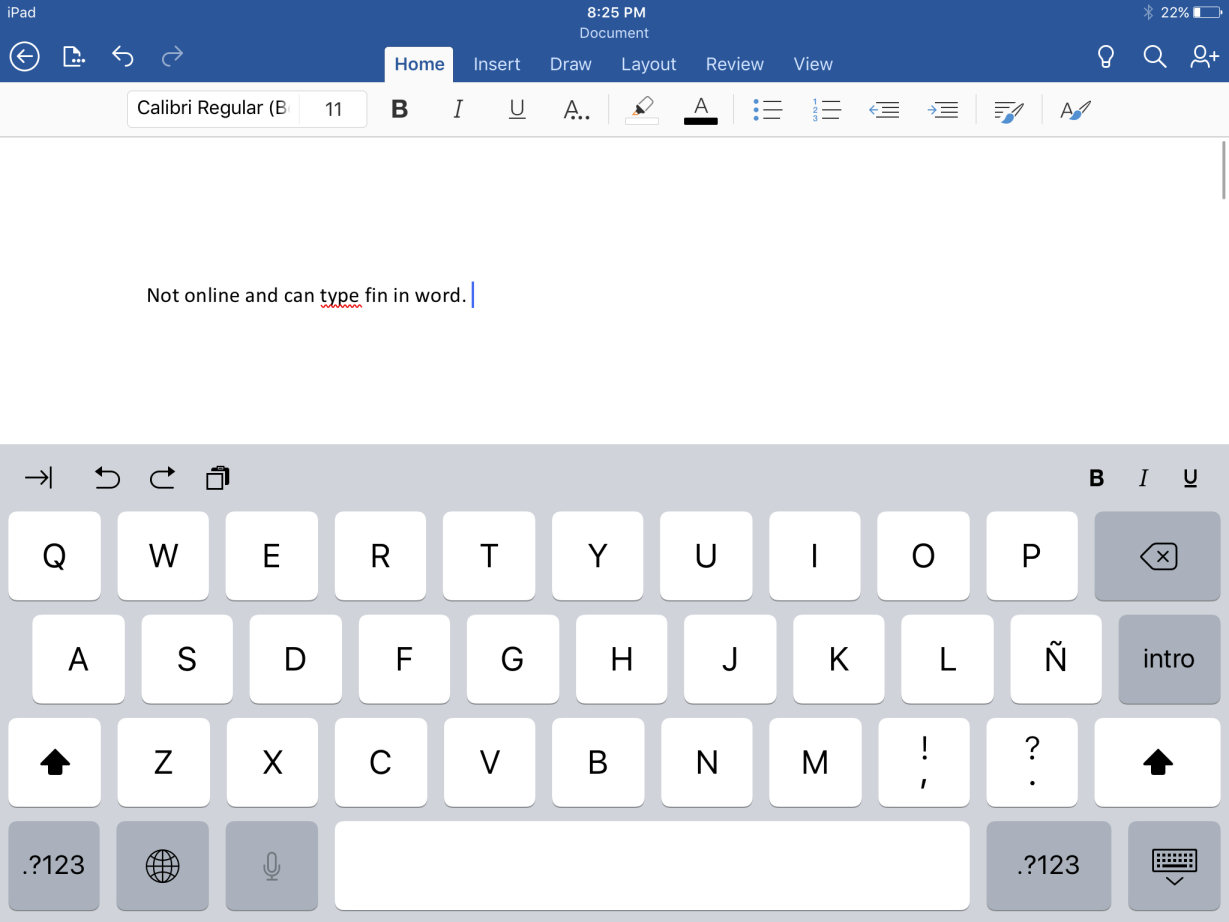The height and width of the screenshot is (922, 1229).
Task: Tap the intro return key
Action: click(x=1169, y=659)
